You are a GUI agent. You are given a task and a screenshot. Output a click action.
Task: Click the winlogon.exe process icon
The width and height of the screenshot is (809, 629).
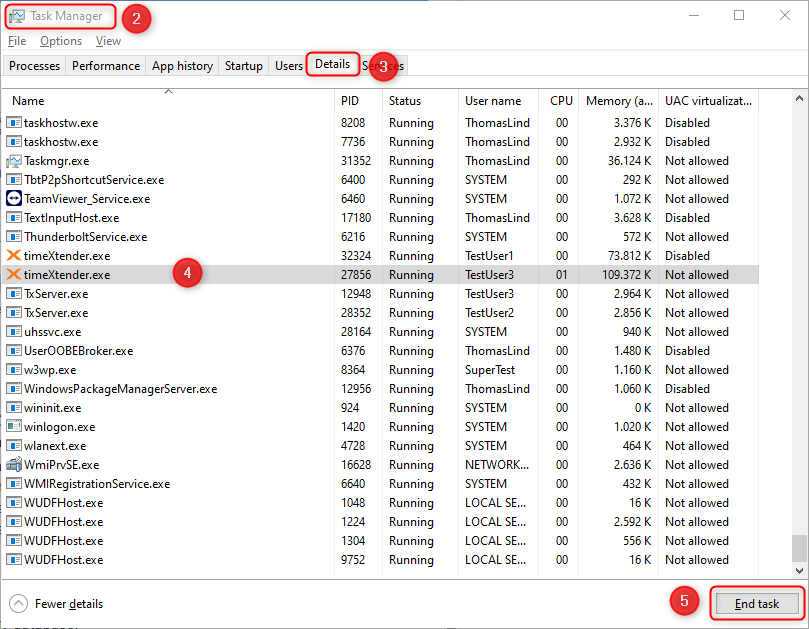point(14,427)
